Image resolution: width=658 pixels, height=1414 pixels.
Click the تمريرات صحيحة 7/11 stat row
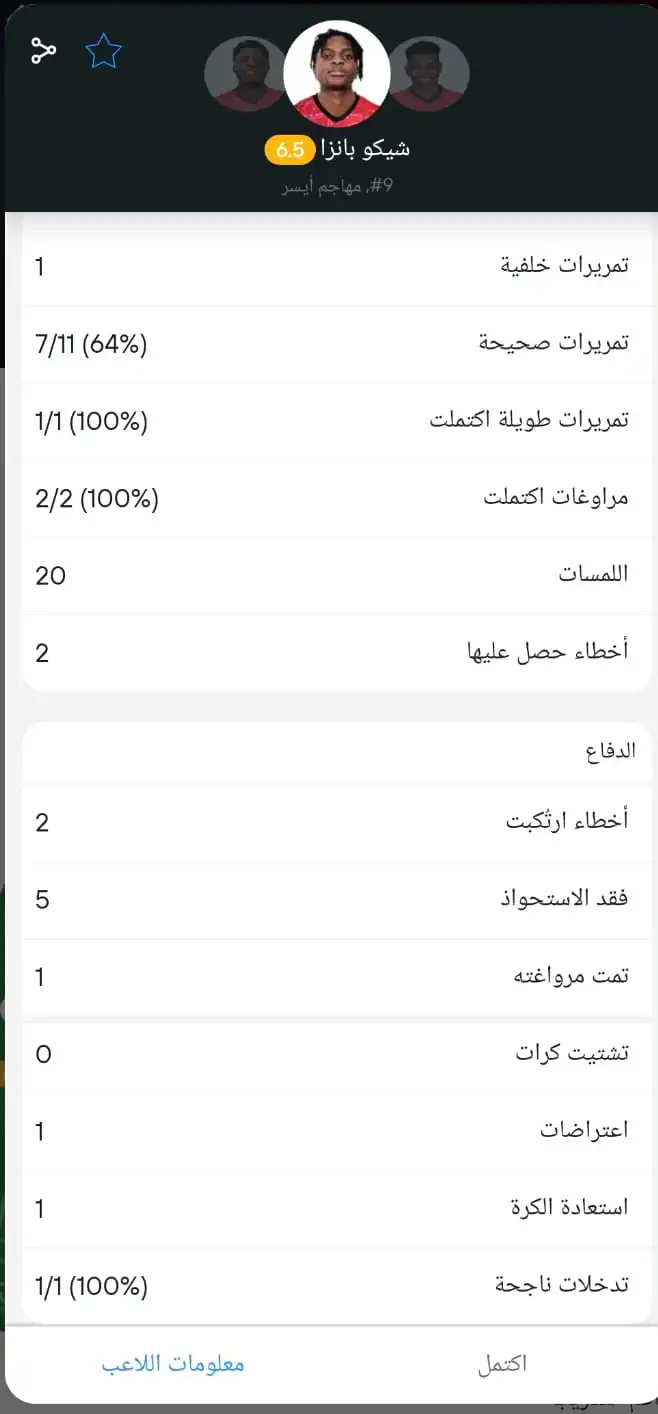click(x=330, y=343)
